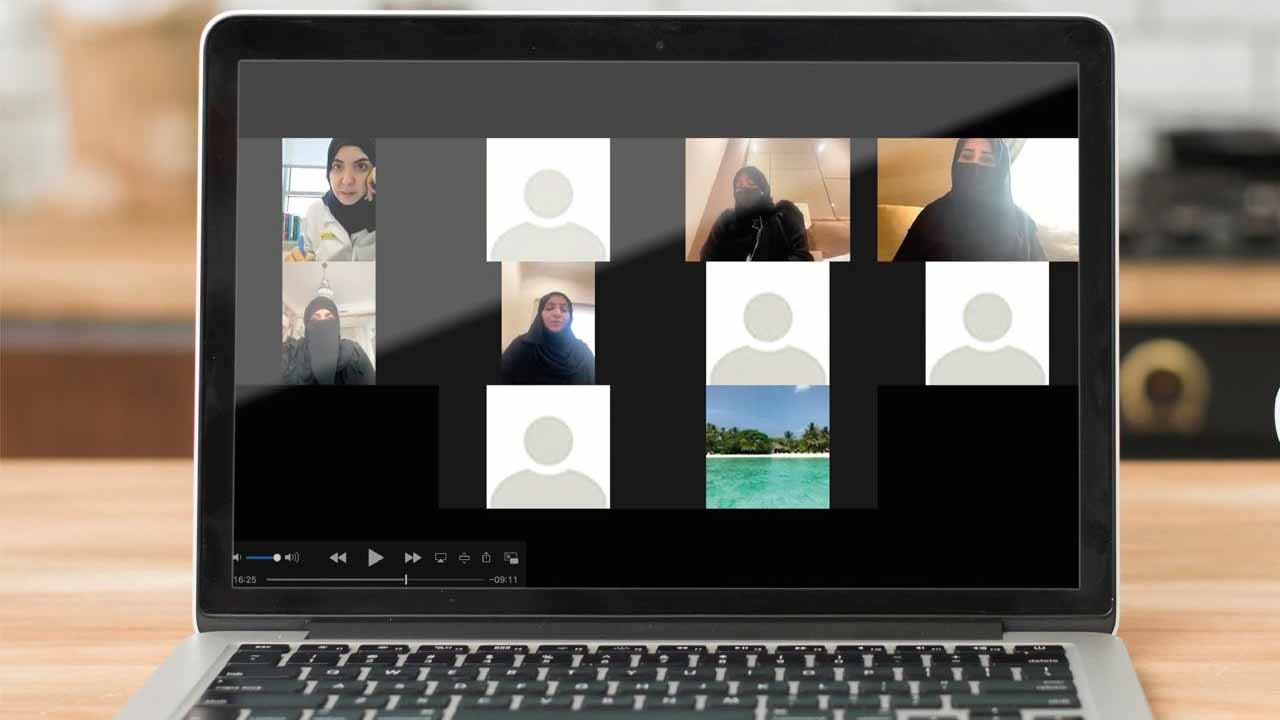The image size is (1280, 720).
Task: Click the volume slider knob
Action: point(277,558)
